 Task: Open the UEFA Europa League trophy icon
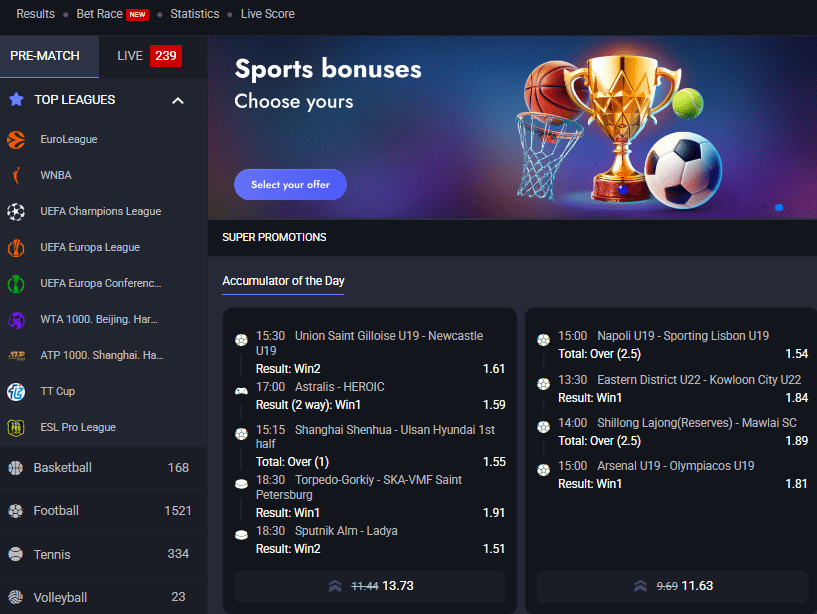pos(16,248)
